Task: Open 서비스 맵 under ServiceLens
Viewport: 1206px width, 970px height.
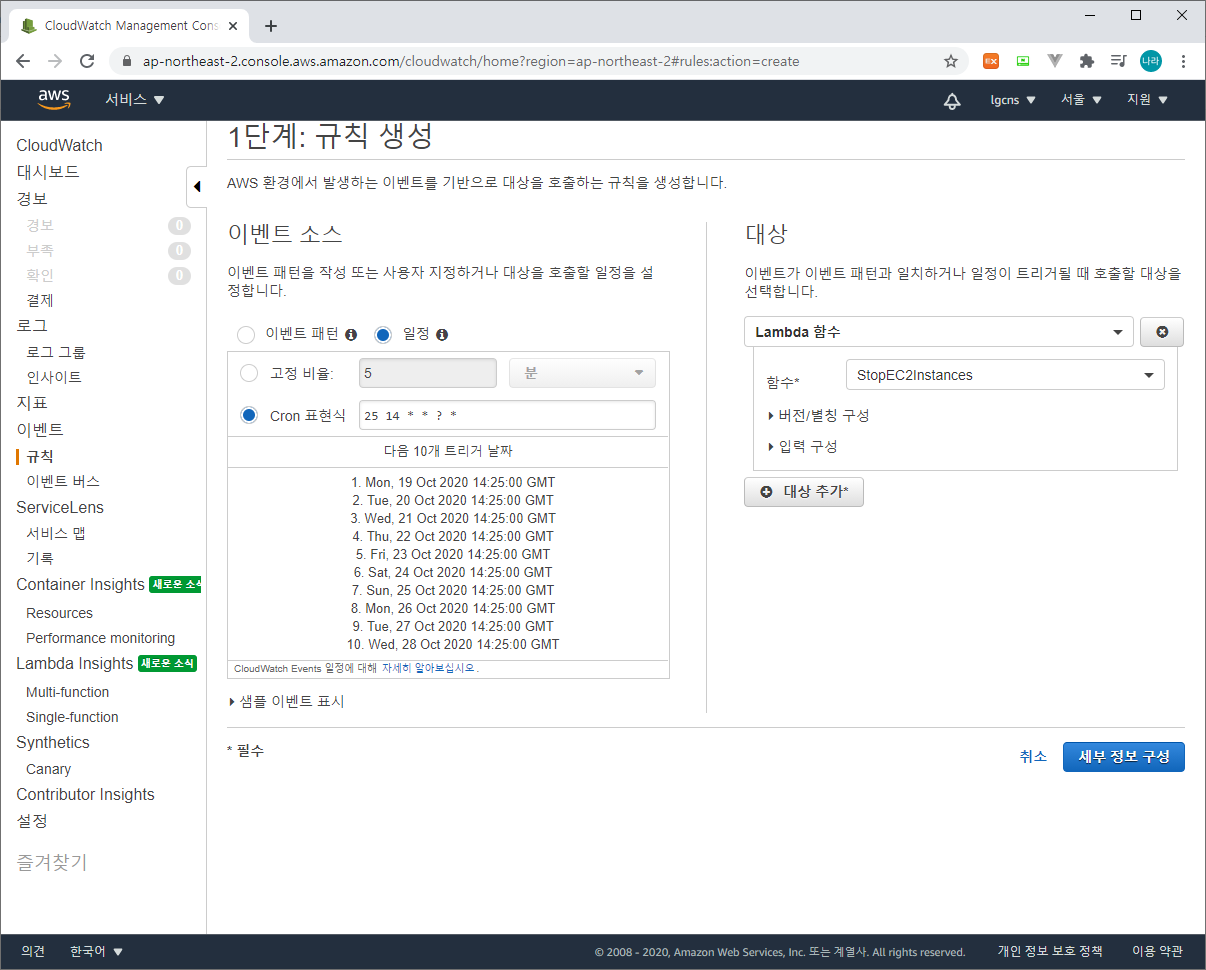Action: [56, 533]
